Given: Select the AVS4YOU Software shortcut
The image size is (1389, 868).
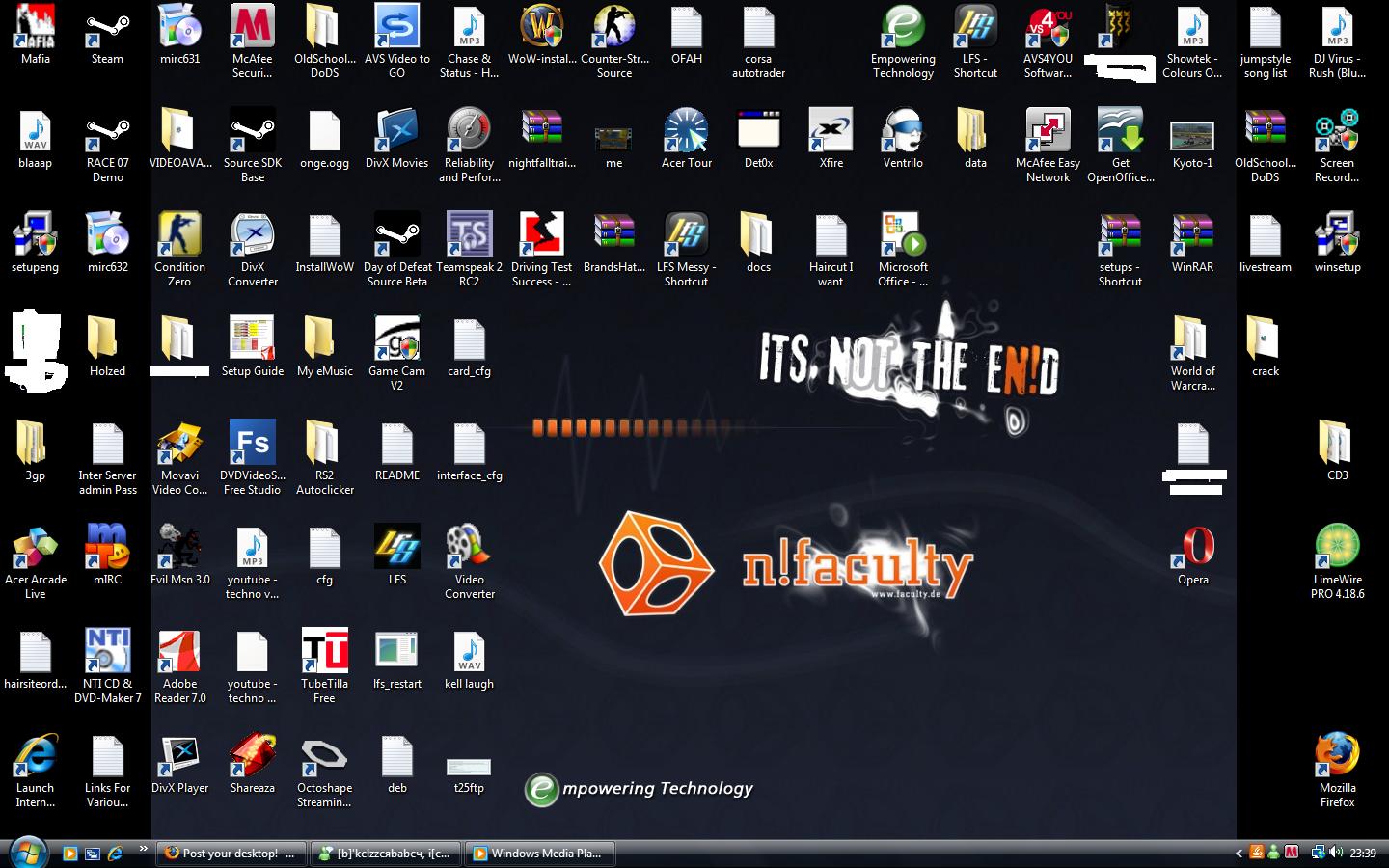Looking at the screenshot, I should tap(1048, 41).
